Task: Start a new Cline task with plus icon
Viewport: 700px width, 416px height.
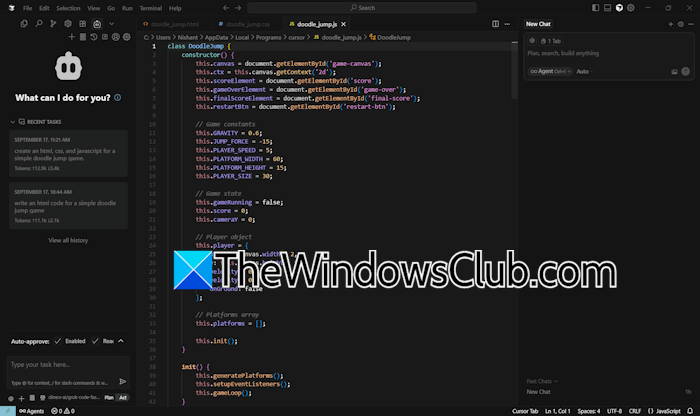Action: pos(71,37)
